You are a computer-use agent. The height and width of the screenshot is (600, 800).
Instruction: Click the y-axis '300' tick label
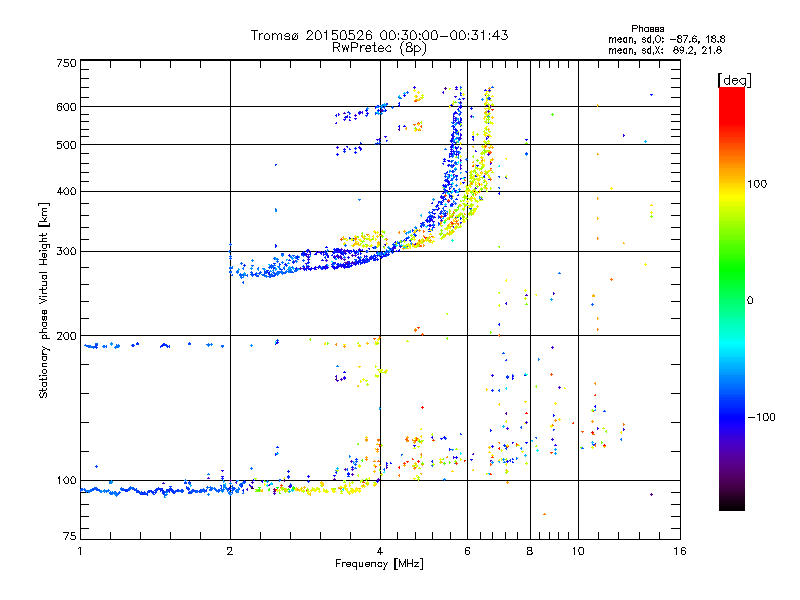66,252
